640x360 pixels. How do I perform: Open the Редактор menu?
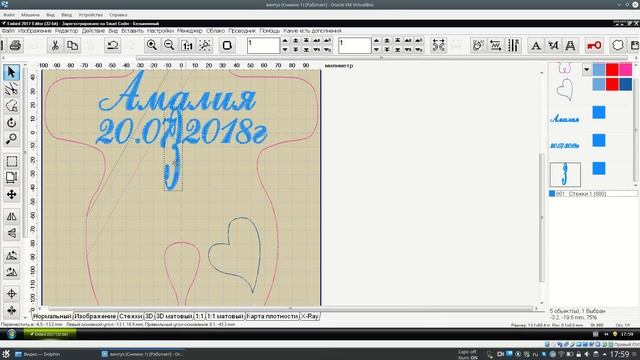coord(66,31)
